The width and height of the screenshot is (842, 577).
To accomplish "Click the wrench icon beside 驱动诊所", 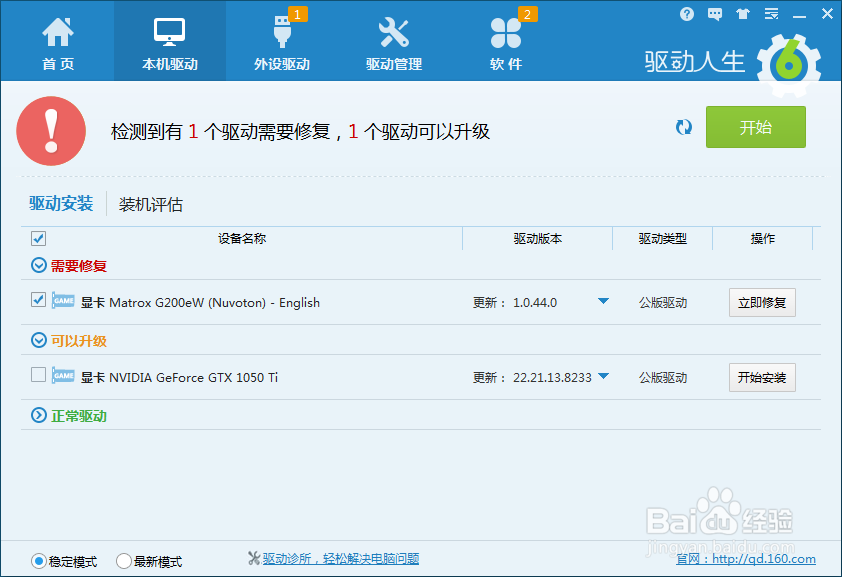I will [x=254, y=558].
